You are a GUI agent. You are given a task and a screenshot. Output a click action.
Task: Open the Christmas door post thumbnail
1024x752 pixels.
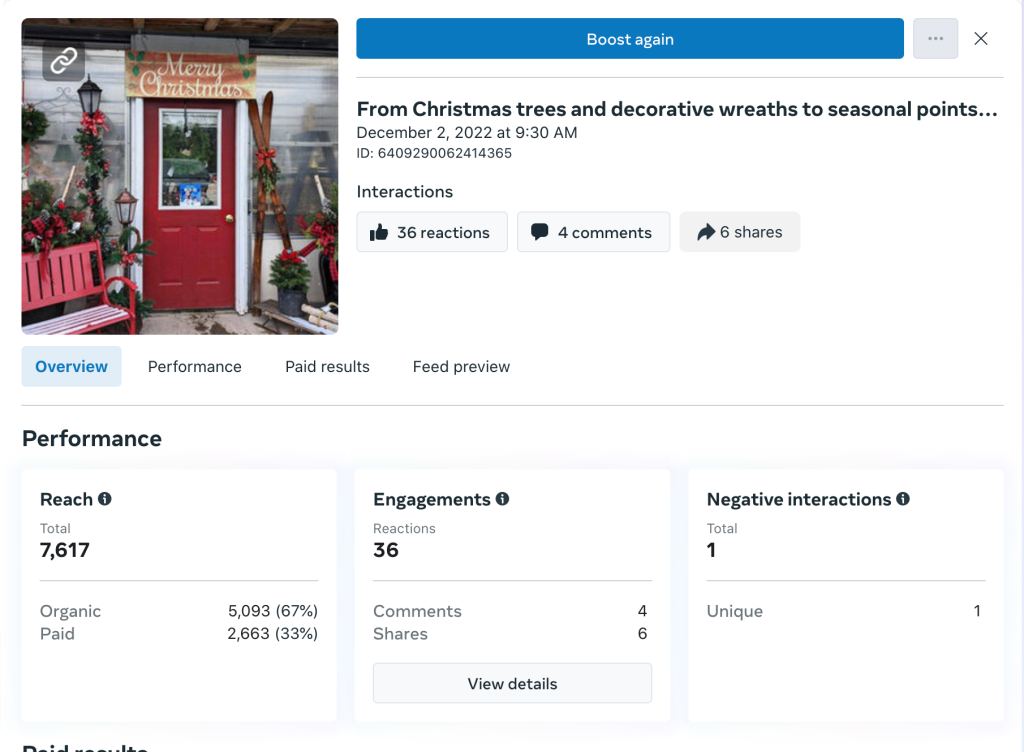(180, 176)
